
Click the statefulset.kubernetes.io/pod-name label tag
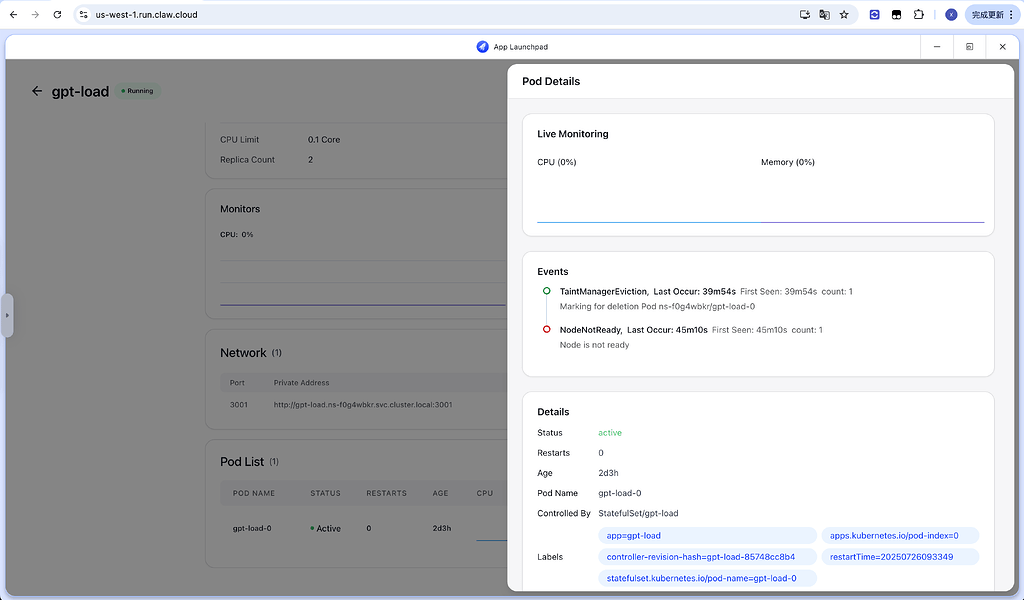pyautogui.click(x=707, y=578)
